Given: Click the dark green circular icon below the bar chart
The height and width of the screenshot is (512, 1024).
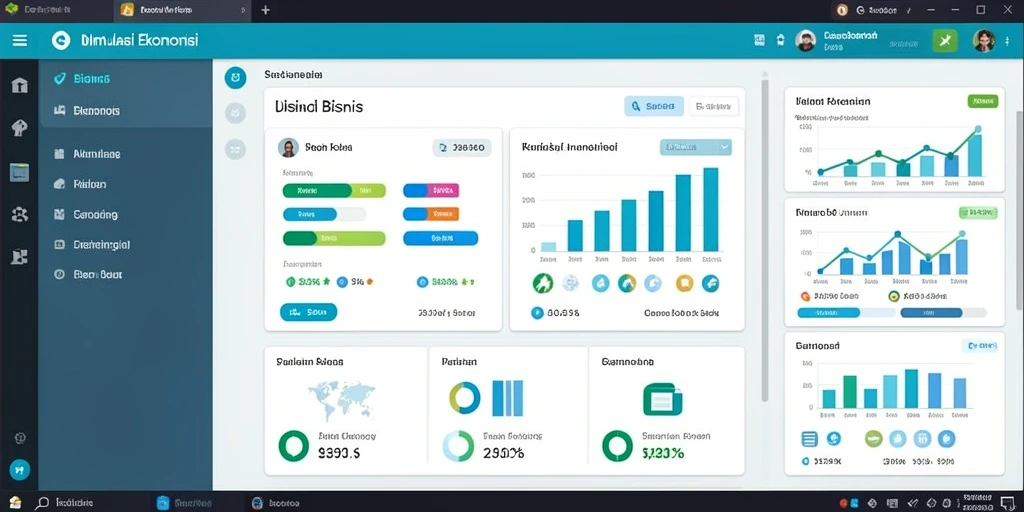Looking at the screenshot, I should click(x=543, y=283).
